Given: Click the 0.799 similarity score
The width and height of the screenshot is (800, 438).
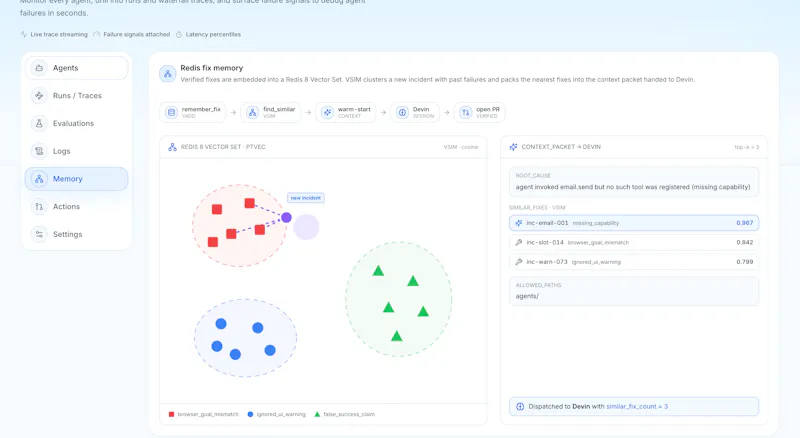Looking at the screenshot, I should [744, 262].
